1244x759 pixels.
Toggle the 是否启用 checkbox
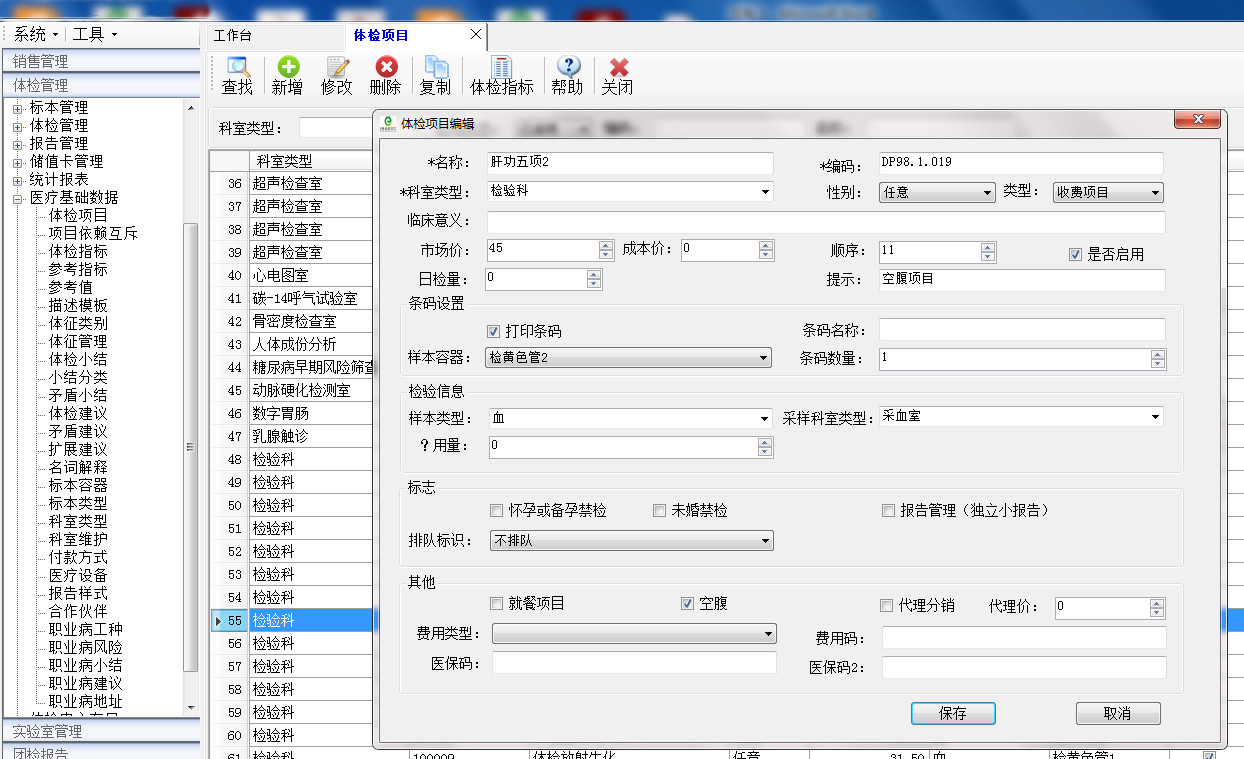pyautogui.click(x=1076, y=255)
